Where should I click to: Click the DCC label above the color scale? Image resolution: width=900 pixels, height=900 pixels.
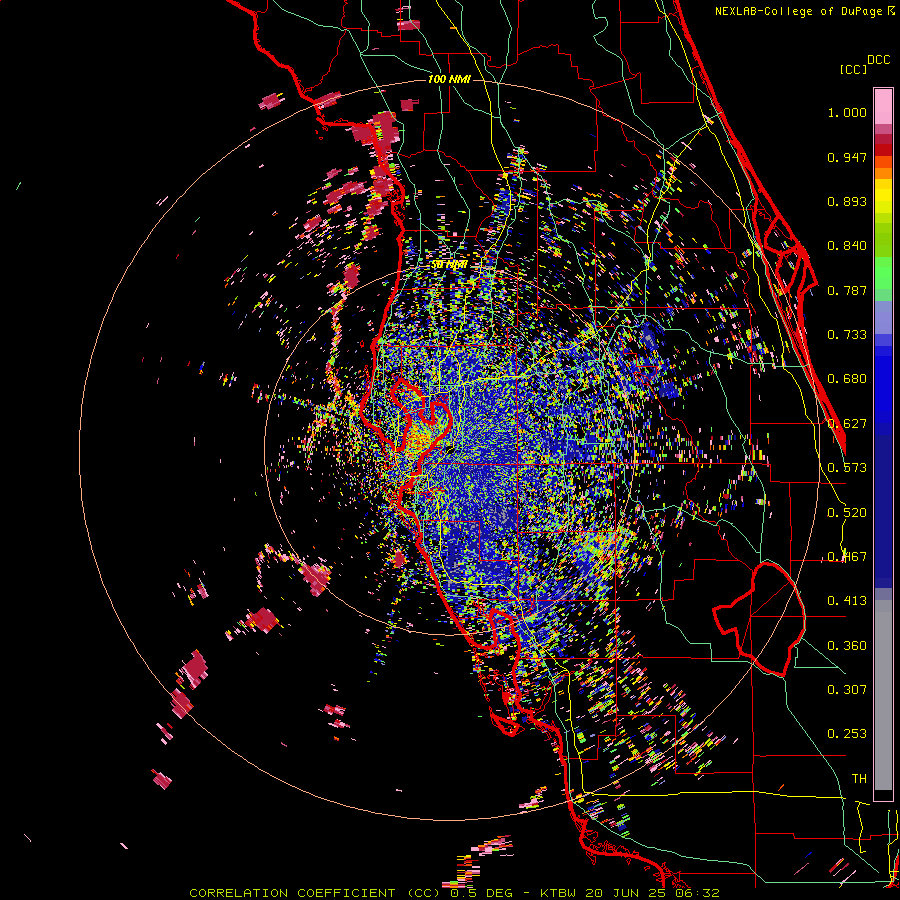pyautogui.click(x=878, y=60)
